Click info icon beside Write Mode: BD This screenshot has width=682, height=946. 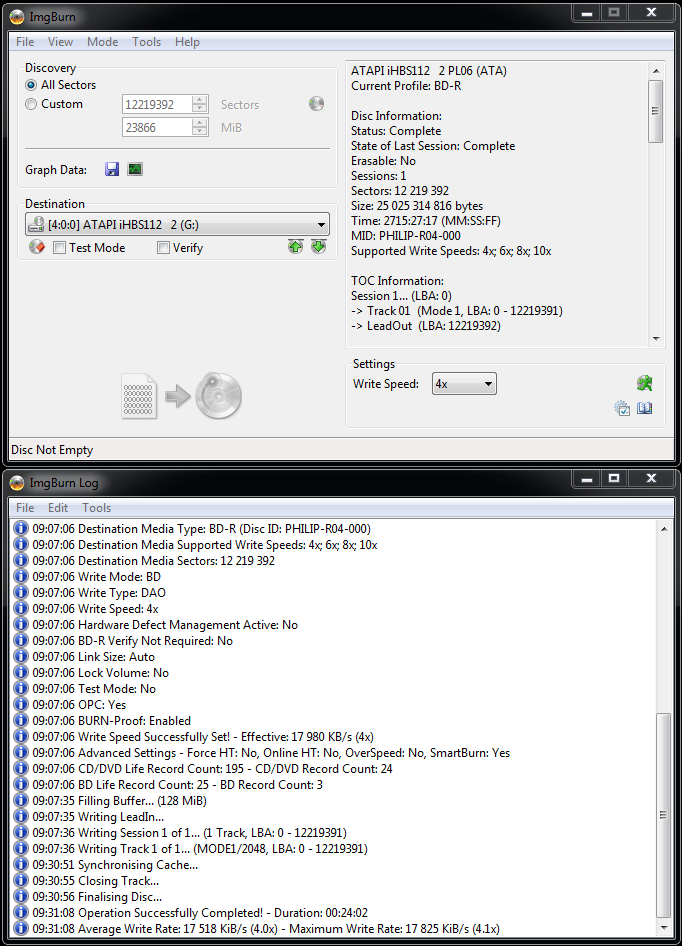21,576
